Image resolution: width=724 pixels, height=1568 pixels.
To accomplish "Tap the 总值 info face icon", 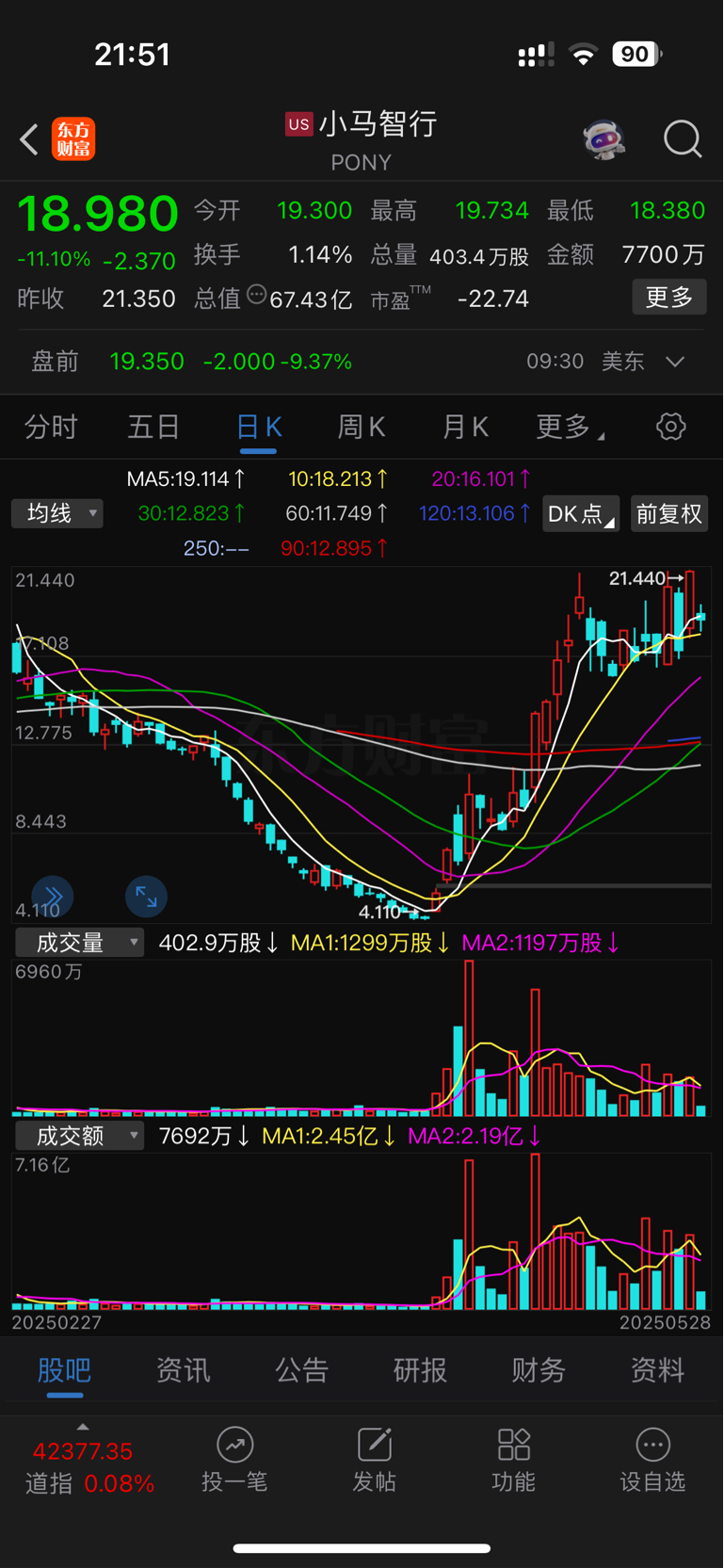I will (x=256, y=296).
